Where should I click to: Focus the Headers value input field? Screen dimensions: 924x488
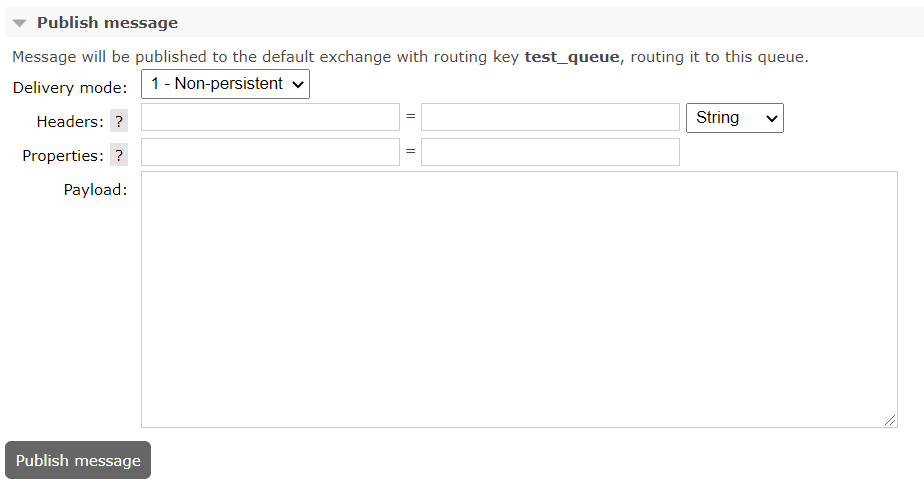(x=550, y=117)
